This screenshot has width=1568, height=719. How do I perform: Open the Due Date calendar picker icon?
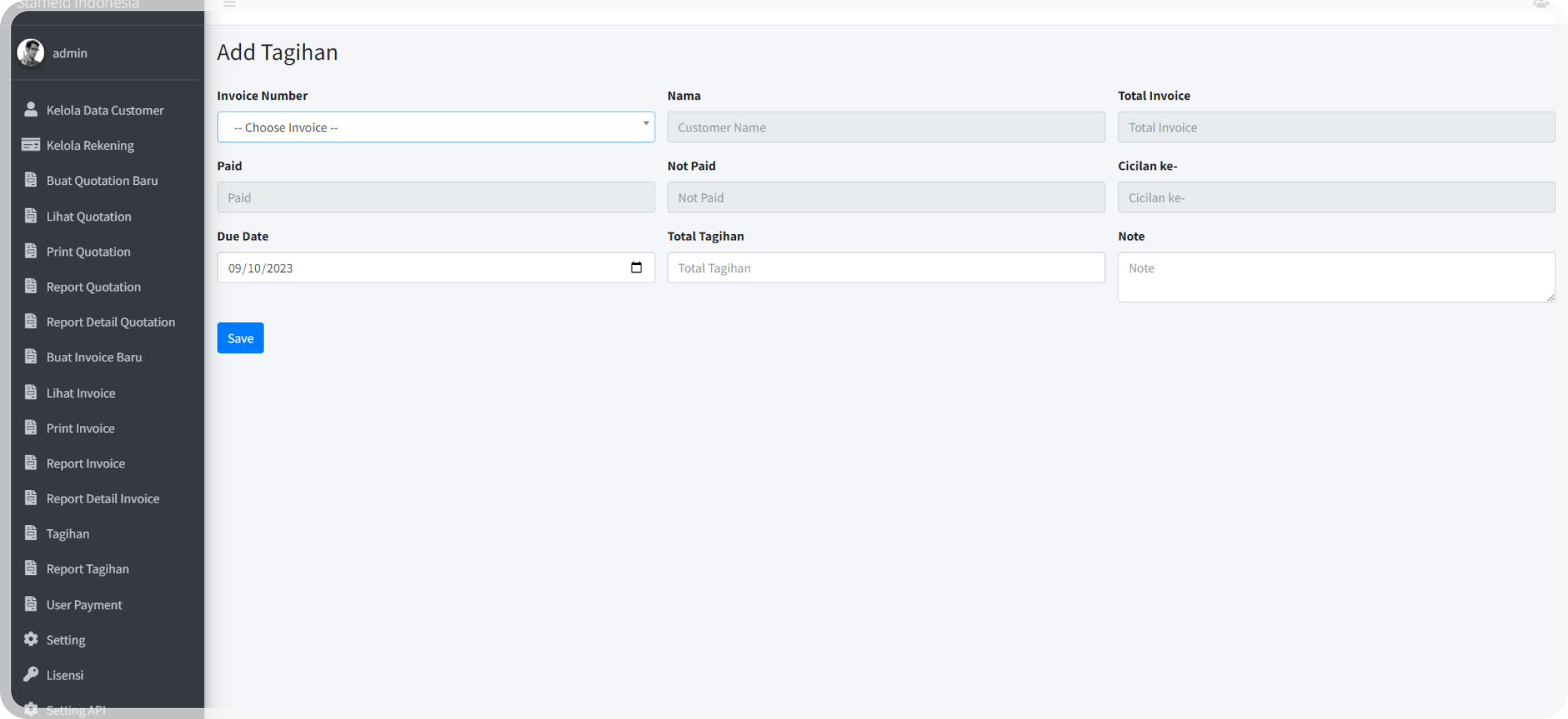click(x=636, y=268)
